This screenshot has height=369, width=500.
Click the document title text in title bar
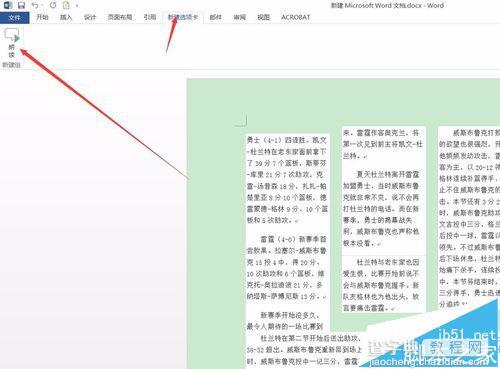click(x=387, y=5)
